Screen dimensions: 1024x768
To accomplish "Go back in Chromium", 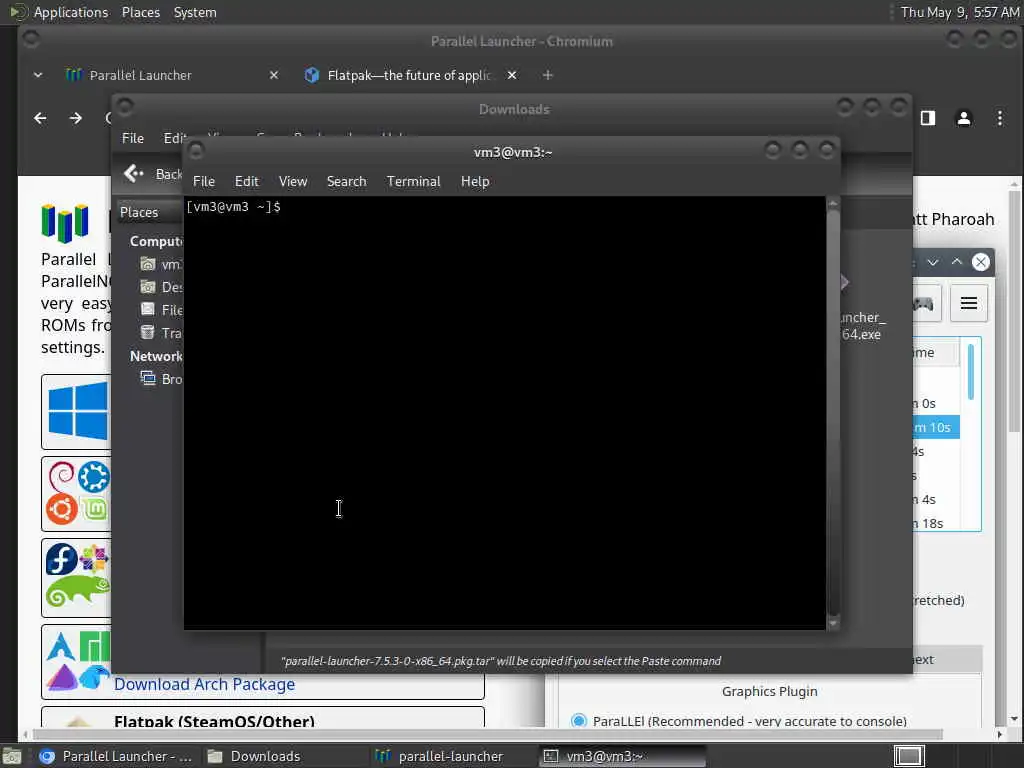I will point(40,118).
